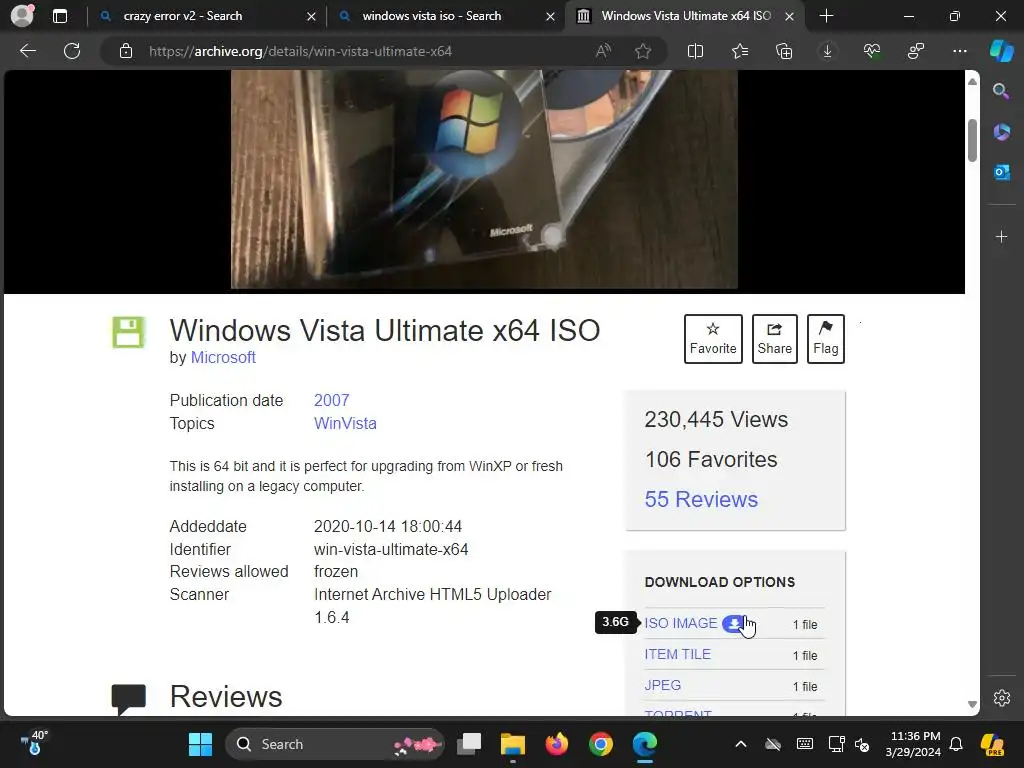Image resolution: width=1024 pixels, height=768 pixels.
Task: Start Read aloud from the address bar
Action: coord(603,51)
